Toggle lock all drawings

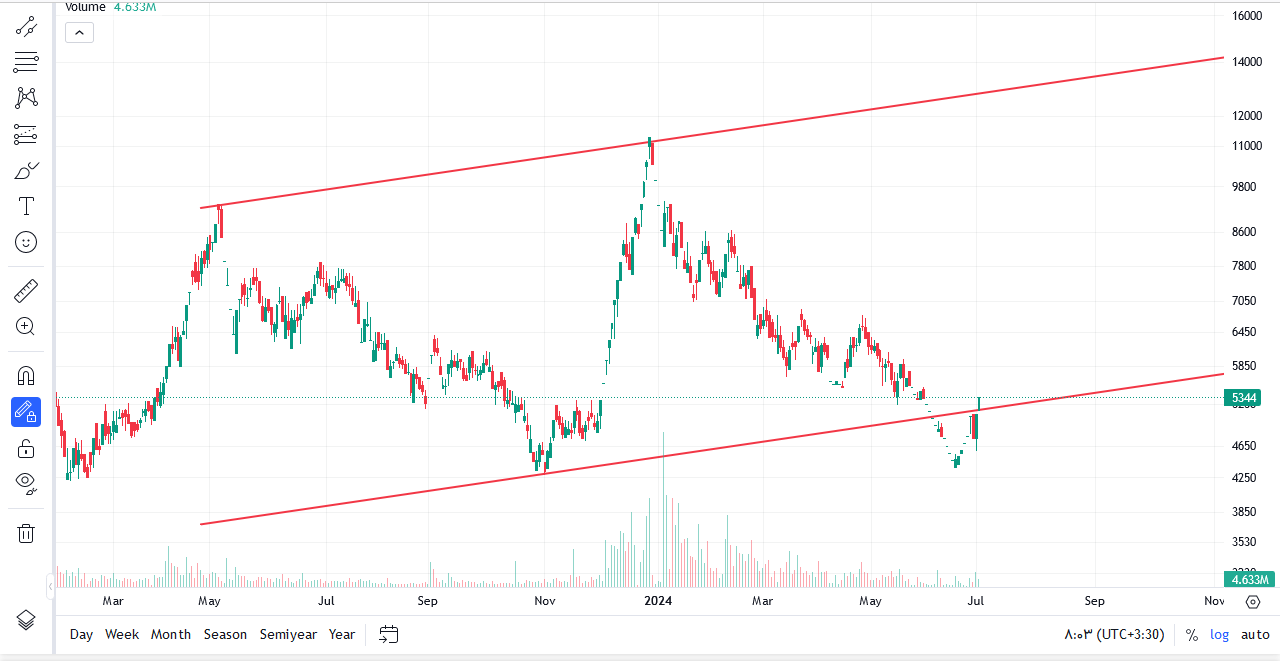[26, 448]
